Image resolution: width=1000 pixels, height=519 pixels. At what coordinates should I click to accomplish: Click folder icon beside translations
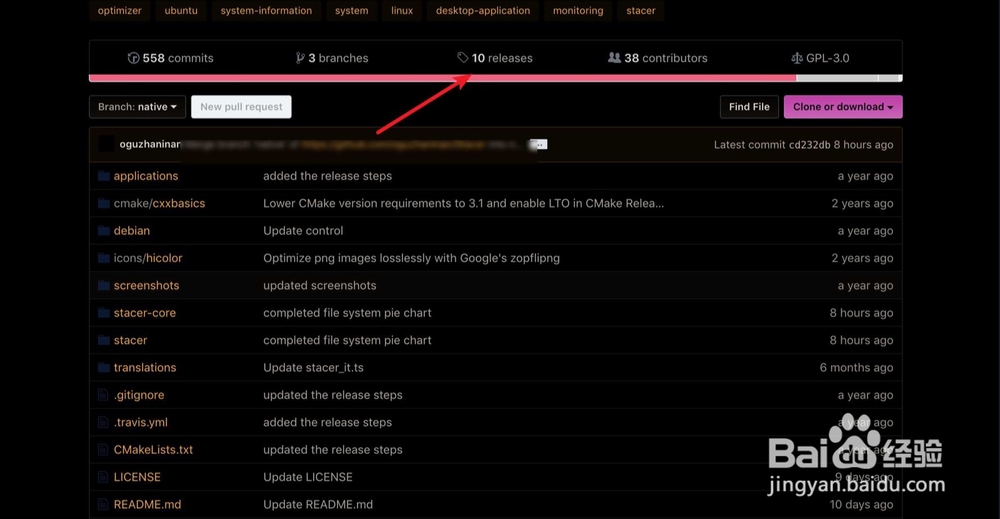103,368
